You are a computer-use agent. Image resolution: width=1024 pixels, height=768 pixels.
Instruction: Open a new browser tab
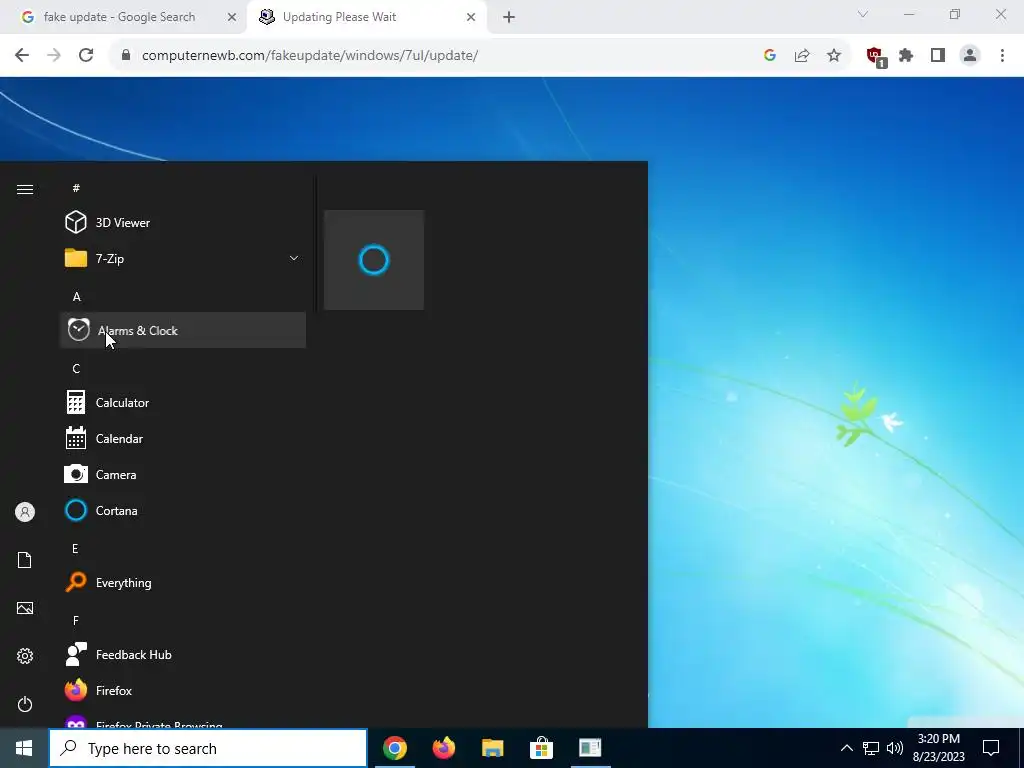point(509,18)
